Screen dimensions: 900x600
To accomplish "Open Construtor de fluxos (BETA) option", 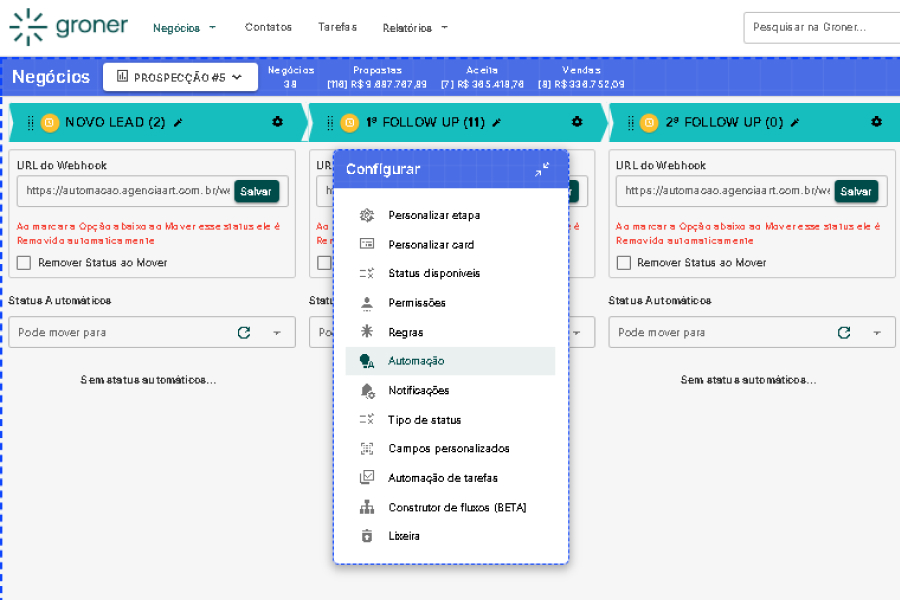I will 456,507.
